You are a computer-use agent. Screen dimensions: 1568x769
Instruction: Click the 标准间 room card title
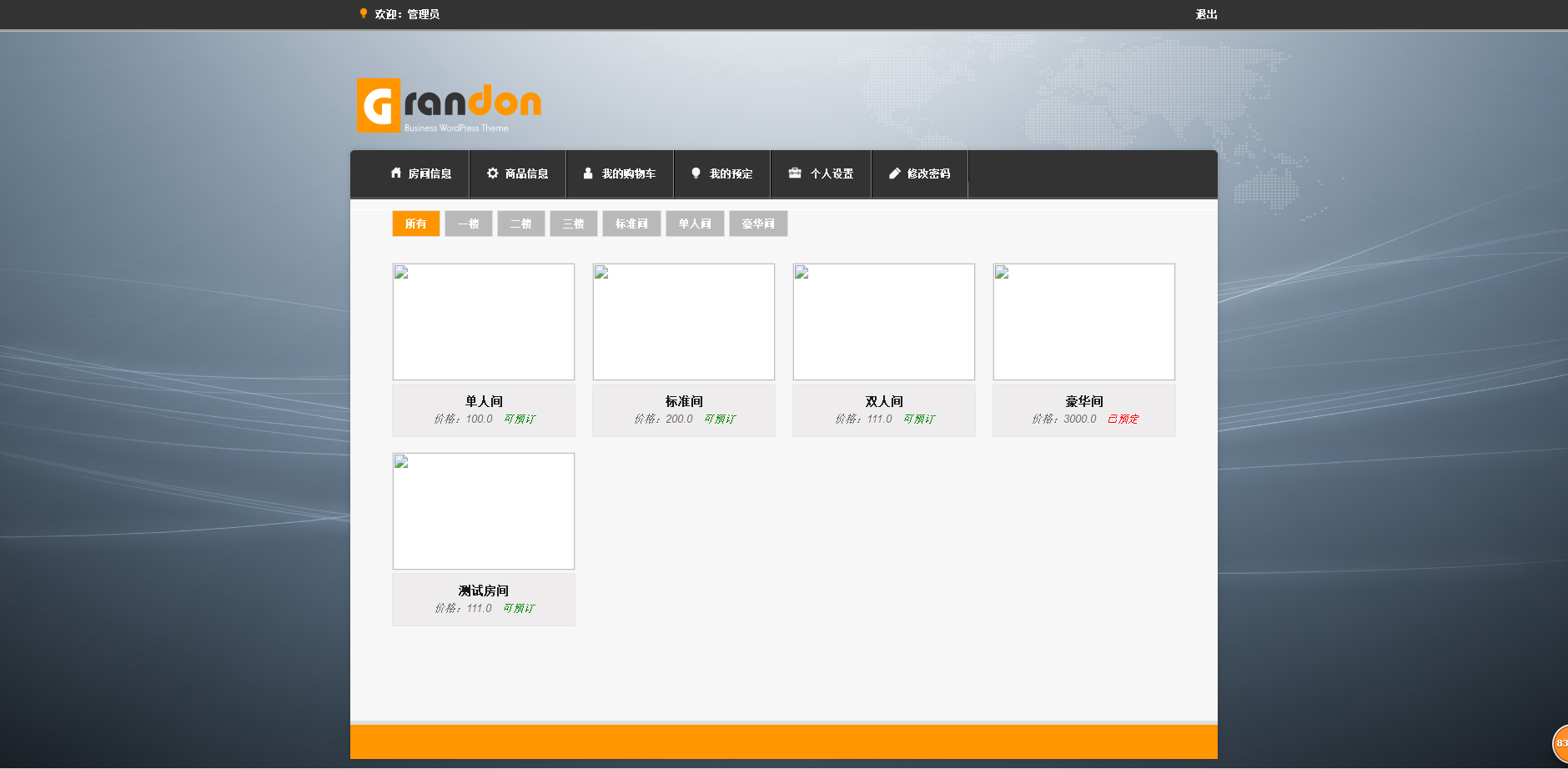684,401
